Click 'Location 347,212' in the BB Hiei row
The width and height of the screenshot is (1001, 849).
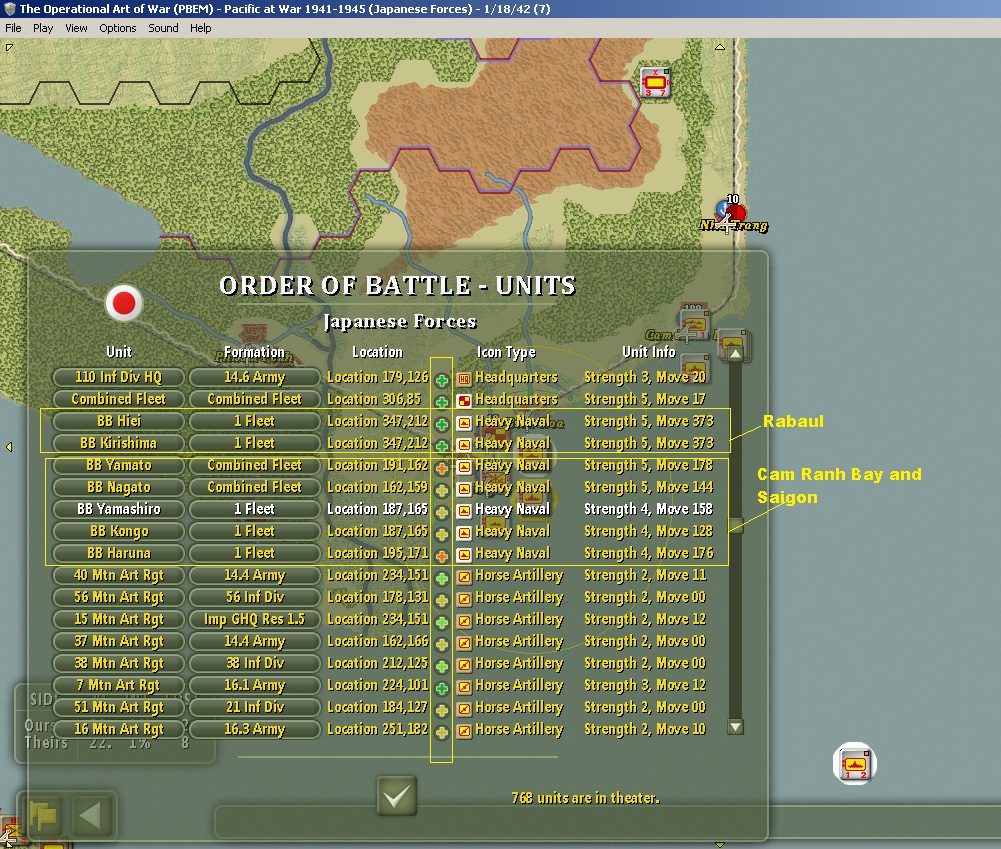(377, 421)
